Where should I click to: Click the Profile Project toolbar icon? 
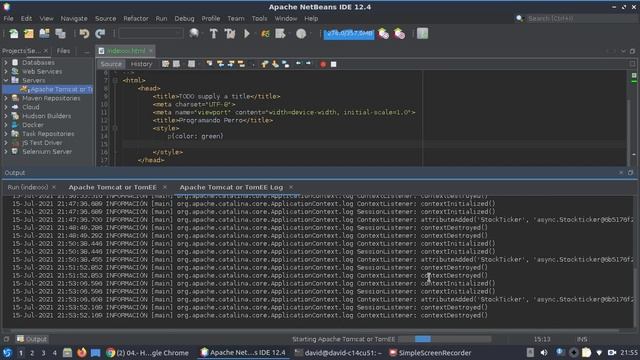(280, 34)
